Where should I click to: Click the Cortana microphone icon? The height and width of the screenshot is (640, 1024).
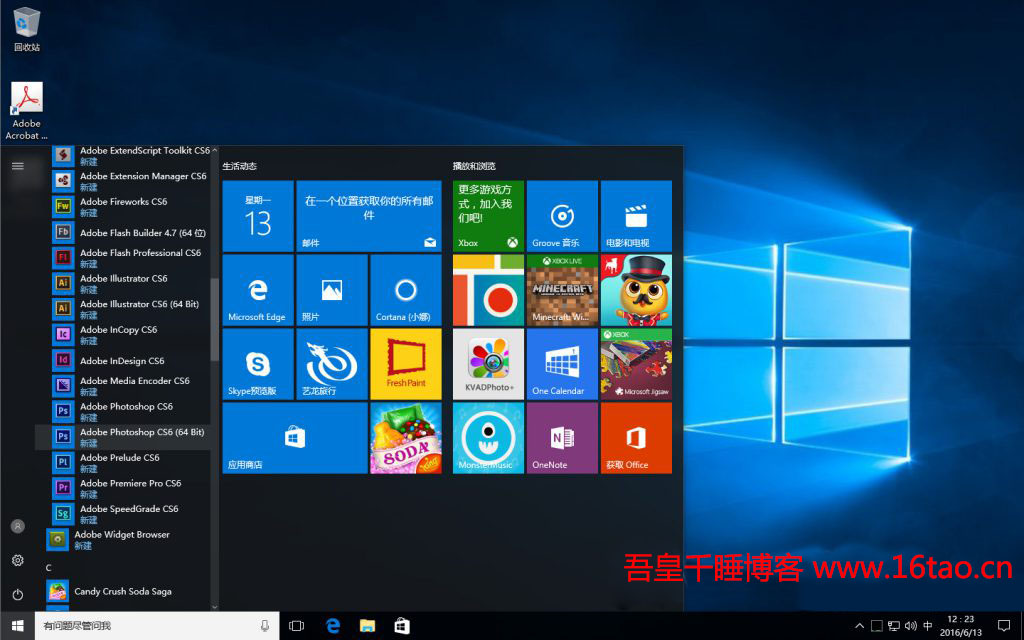click(265, 626)
